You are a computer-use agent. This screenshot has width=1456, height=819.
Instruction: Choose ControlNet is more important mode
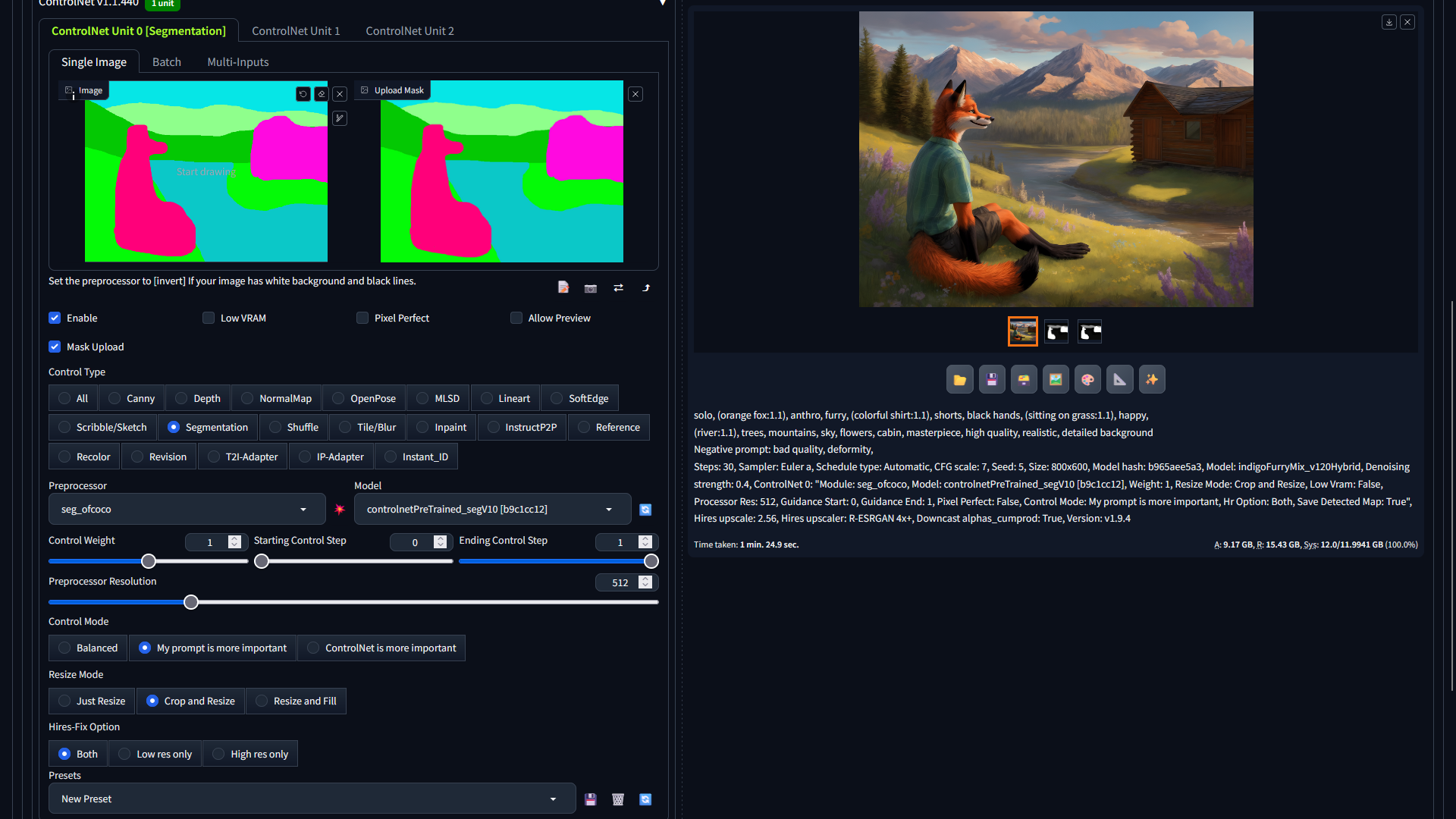381,648
